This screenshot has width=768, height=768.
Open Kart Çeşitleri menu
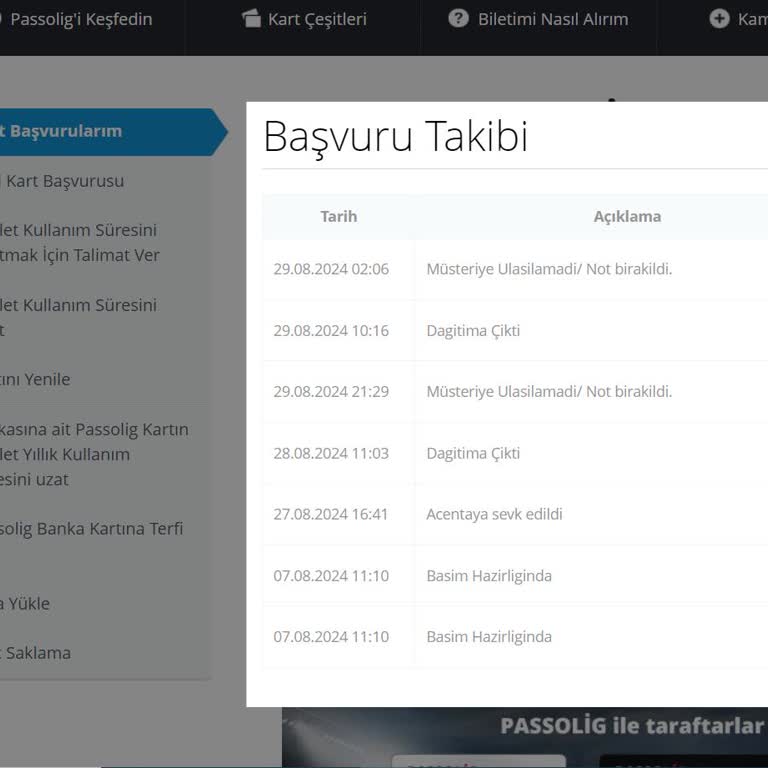(317, 20)
